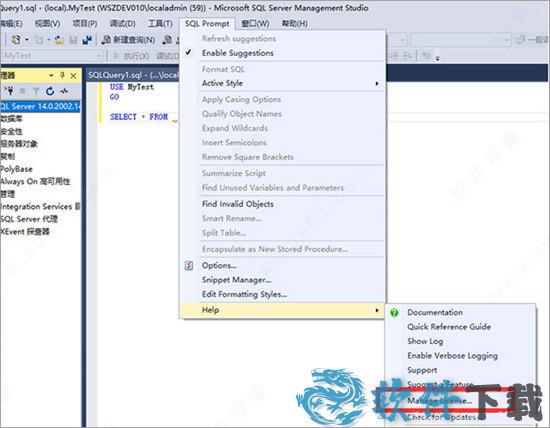Open Object Explorer window position dropdown arrow
The image size is (550, 428).
tap(51, 75)
